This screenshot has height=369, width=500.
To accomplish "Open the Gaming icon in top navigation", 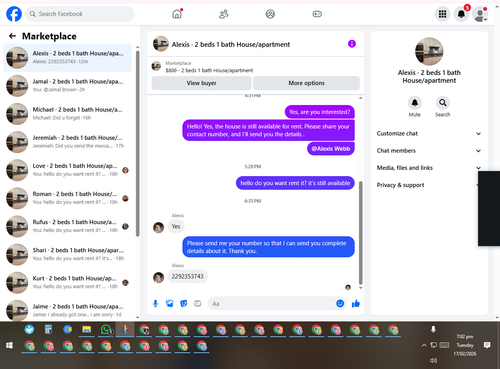I will click(x=317, y=14).
